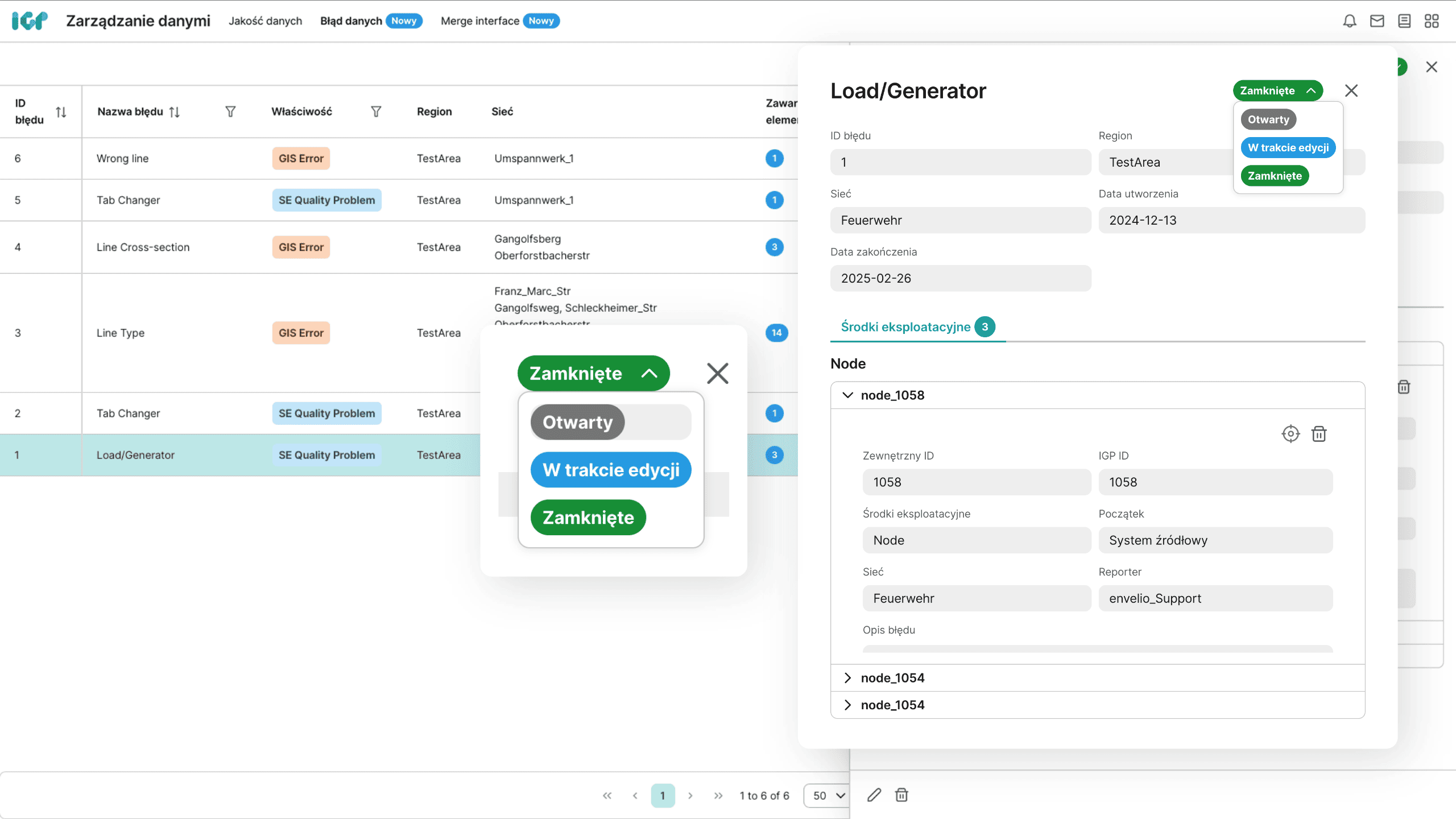The image size is (1456, 819).
Task: Select Otwarty status in small dropdown
Action: coord(1268,119)
